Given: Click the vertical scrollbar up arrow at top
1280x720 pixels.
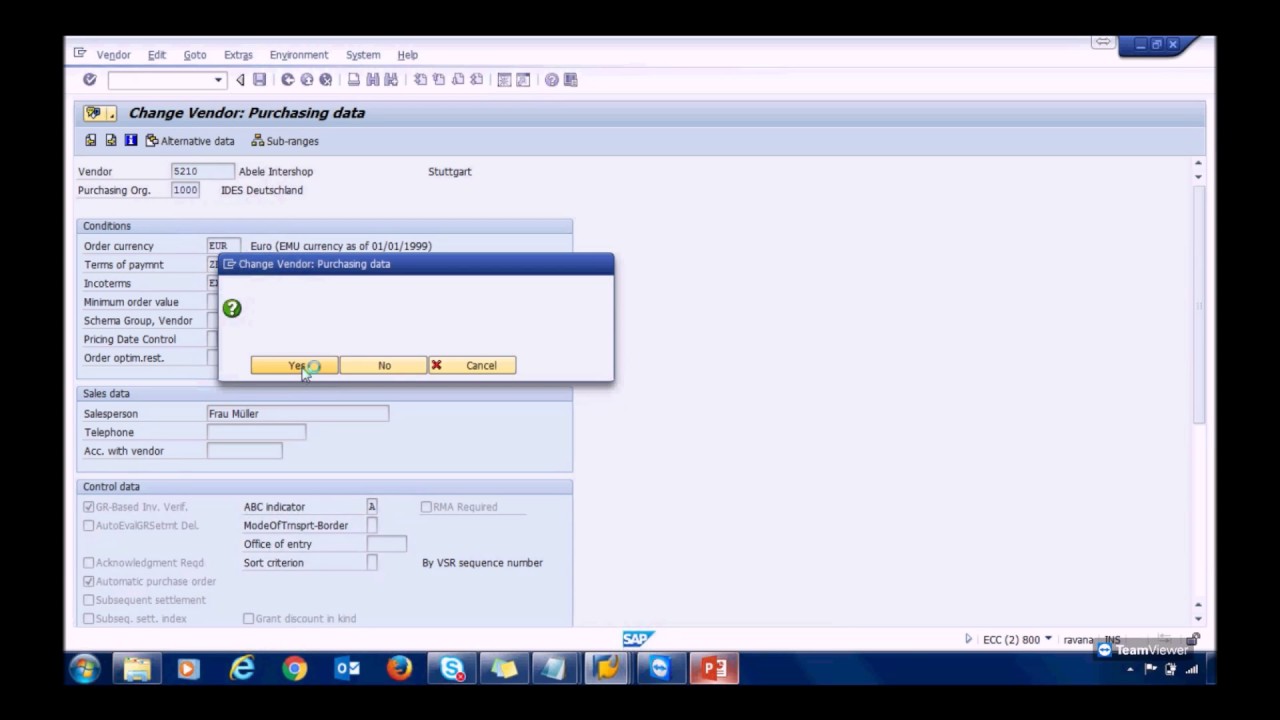Looking at the screenshot, I should [1198, 163].
